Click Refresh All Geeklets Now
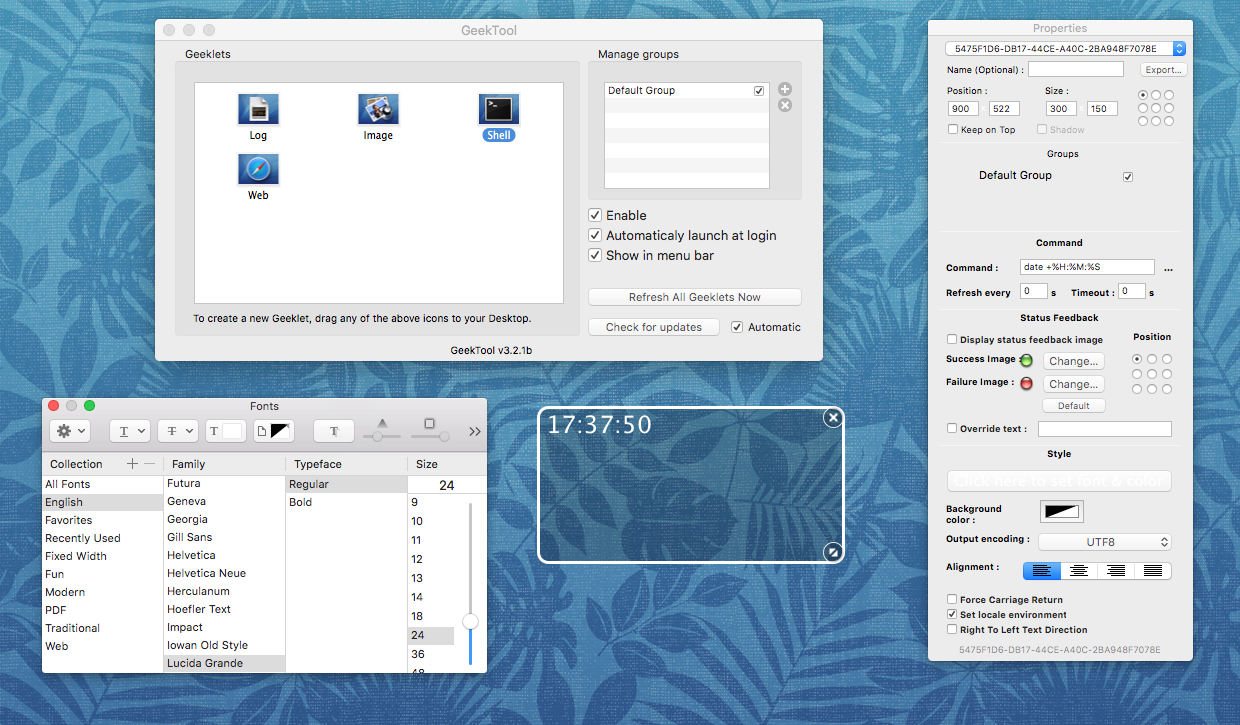1240x725 pixels. pos(694,296)
